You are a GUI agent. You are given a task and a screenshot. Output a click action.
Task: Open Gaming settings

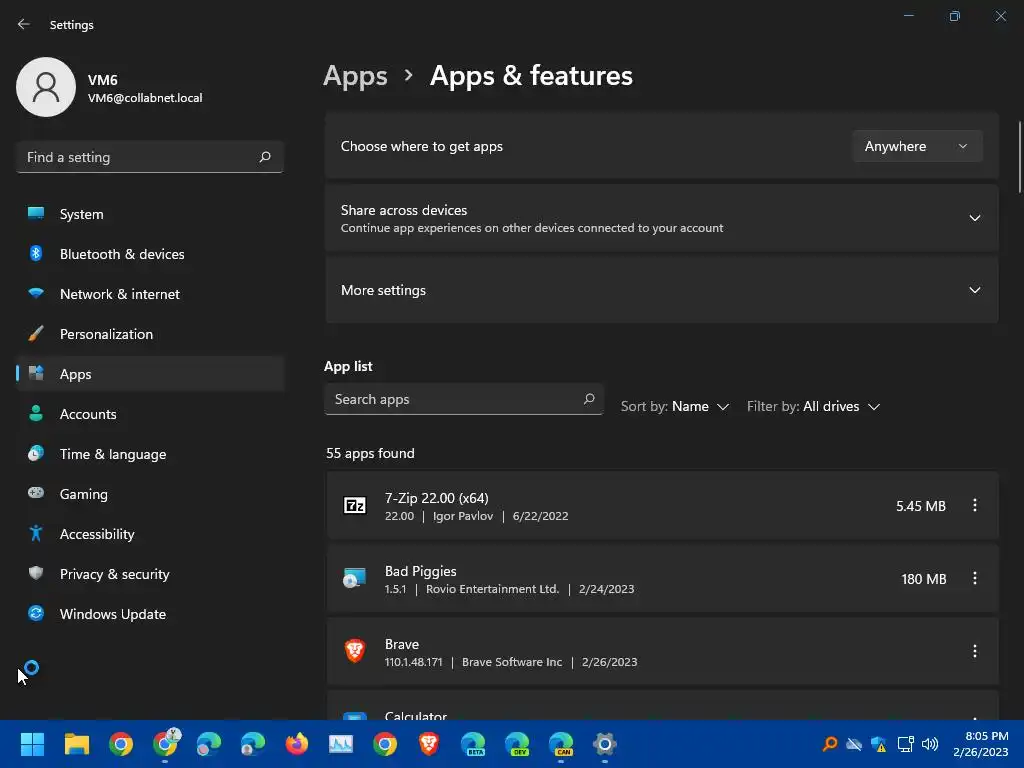click(x=150, y=494)
